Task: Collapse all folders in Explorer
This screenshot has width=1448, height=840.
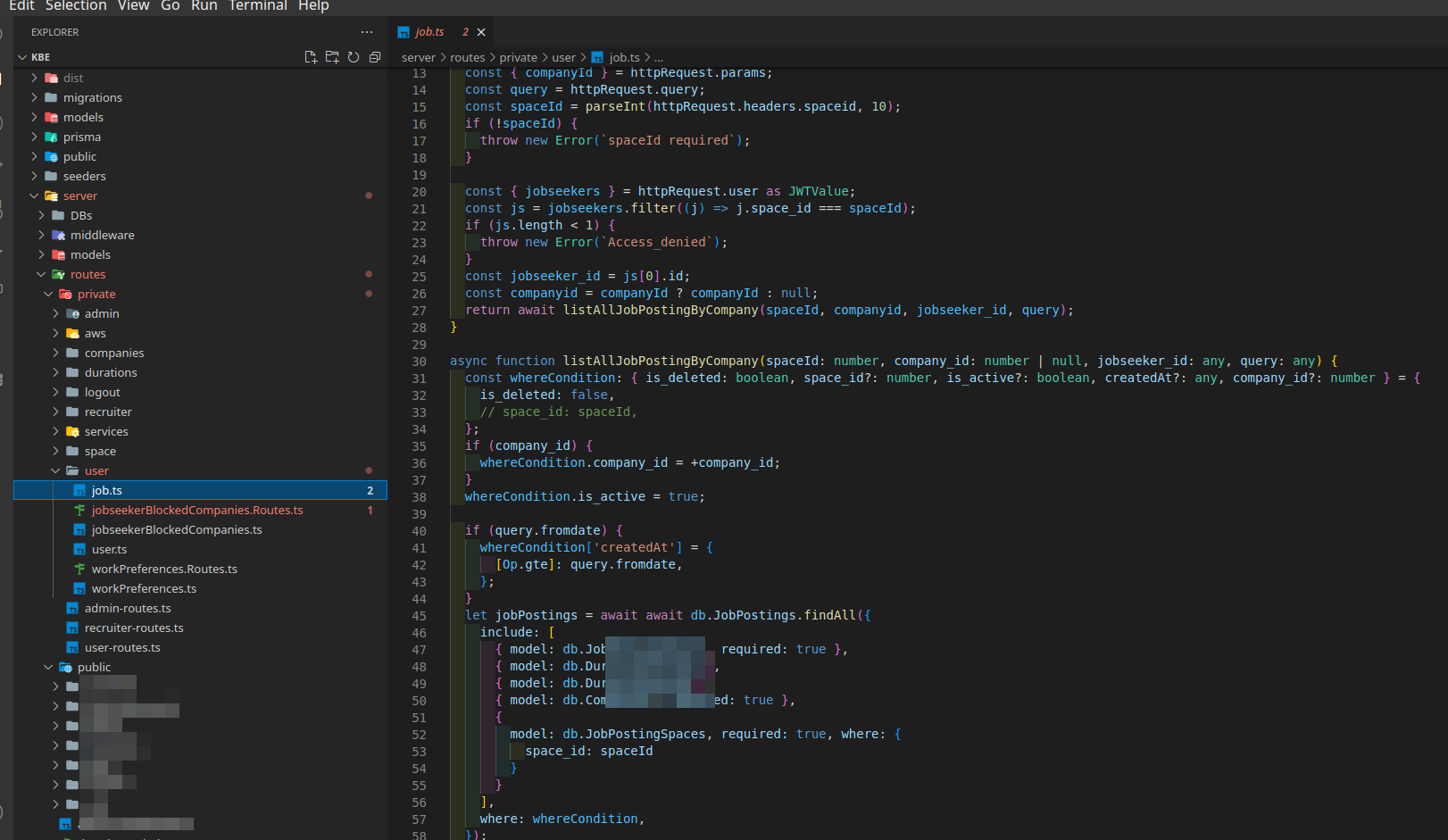Action: [375, 57]
